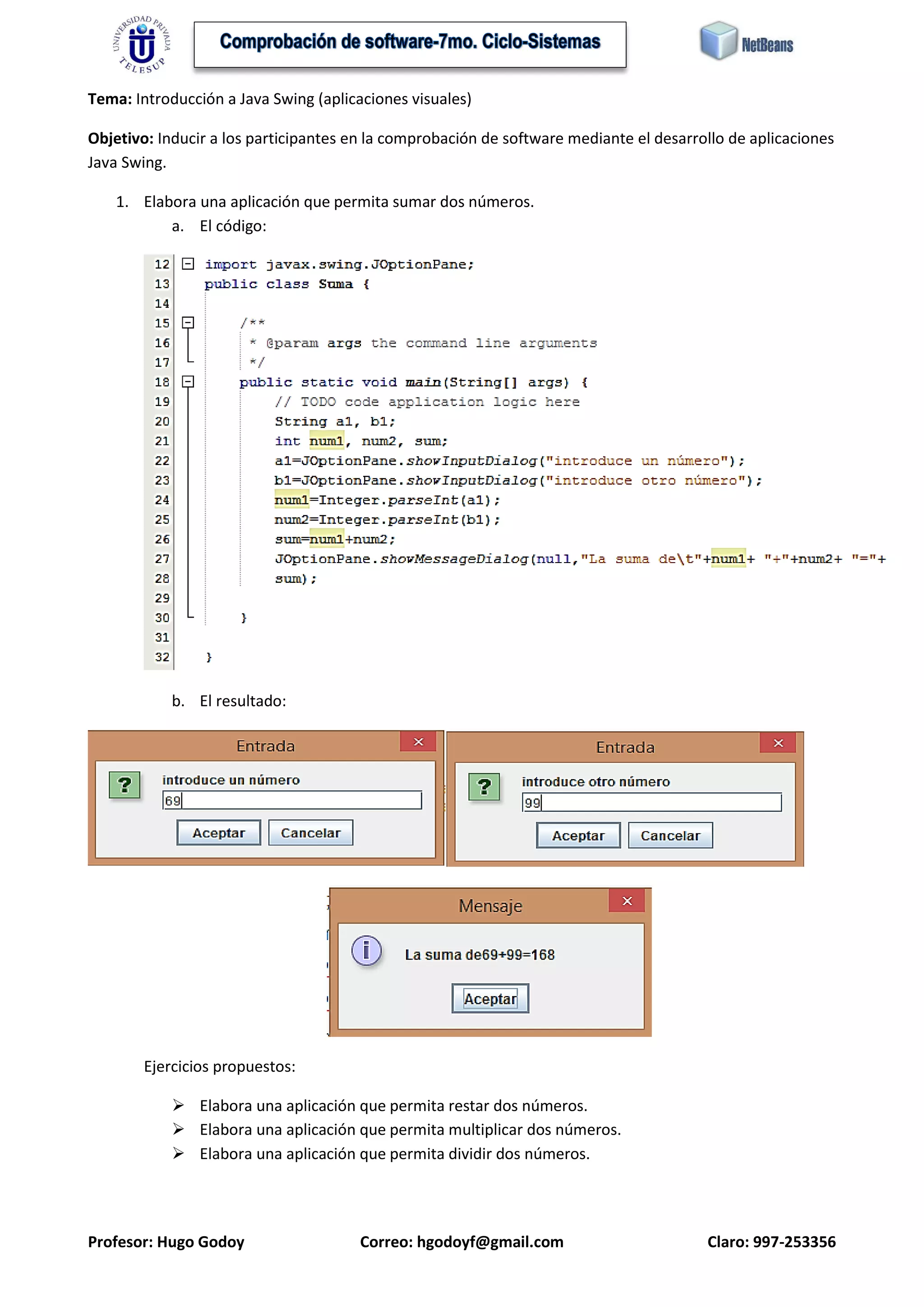This screenshot has width=924, height=1307.
Task: Click the input field containing 99
Action: click(651, 803)
